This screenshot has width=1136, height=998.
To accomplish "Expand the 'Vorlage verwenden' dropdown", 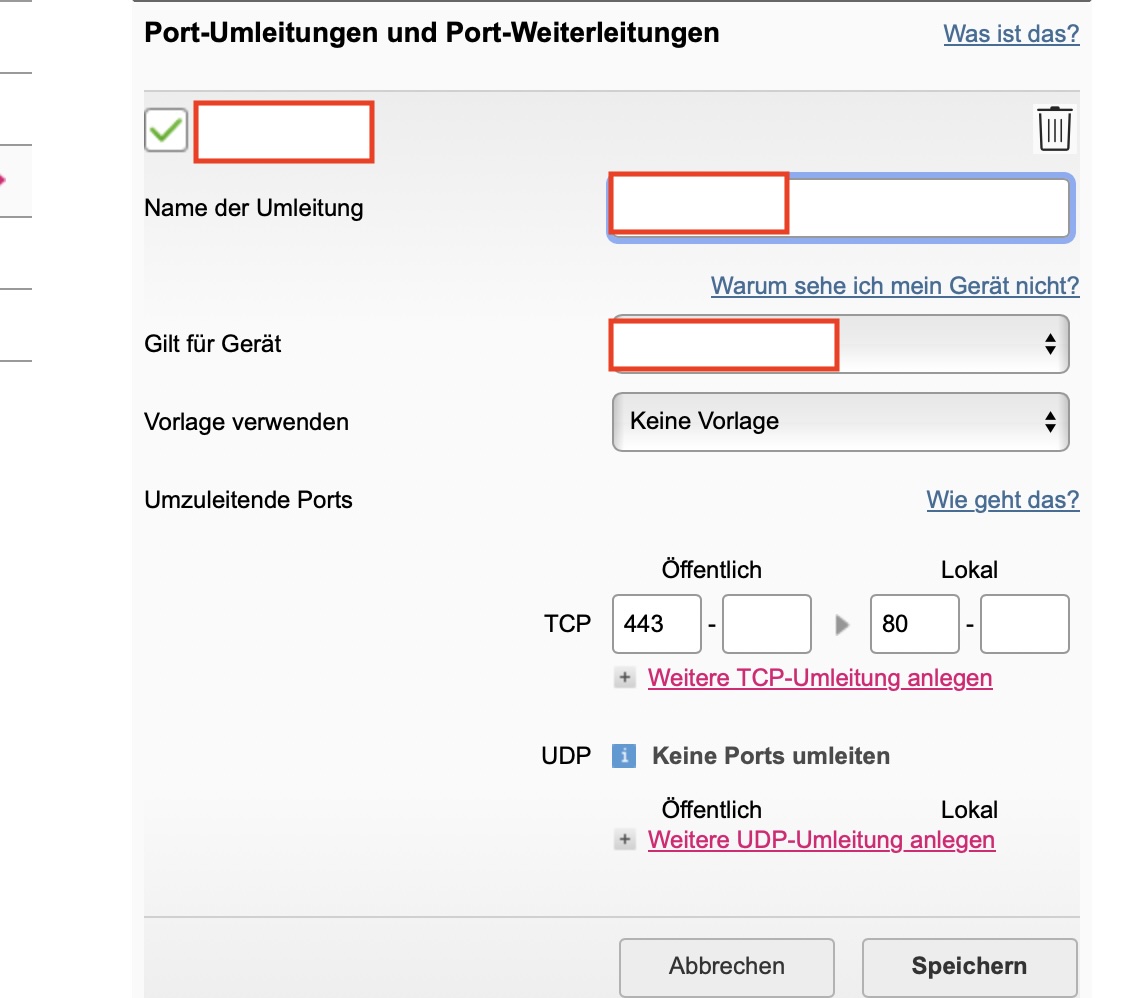I will click(840, 422).
